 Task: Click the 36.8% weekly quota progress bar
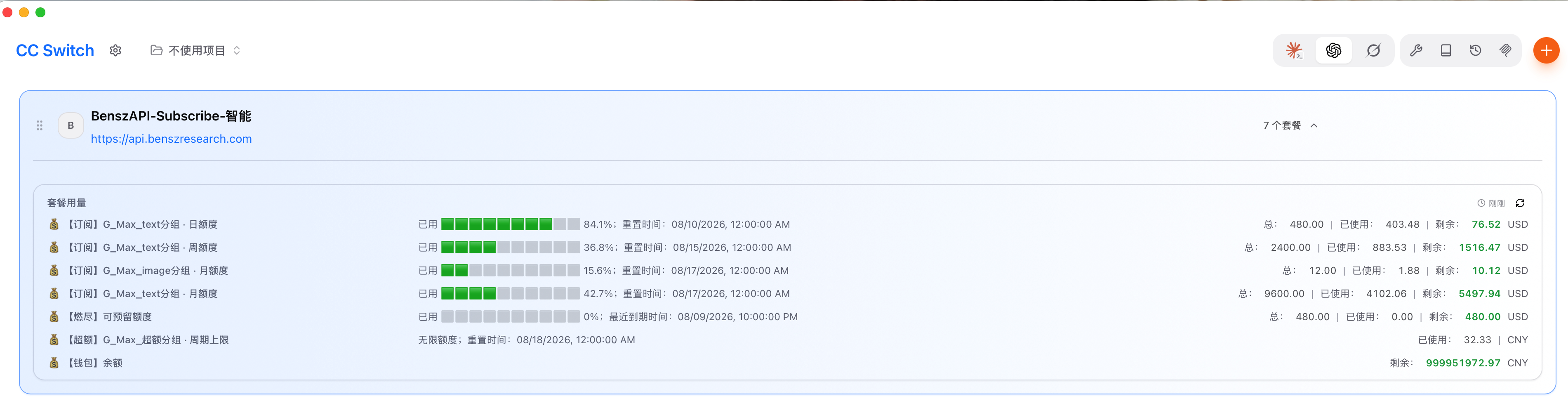click(510, 248)
